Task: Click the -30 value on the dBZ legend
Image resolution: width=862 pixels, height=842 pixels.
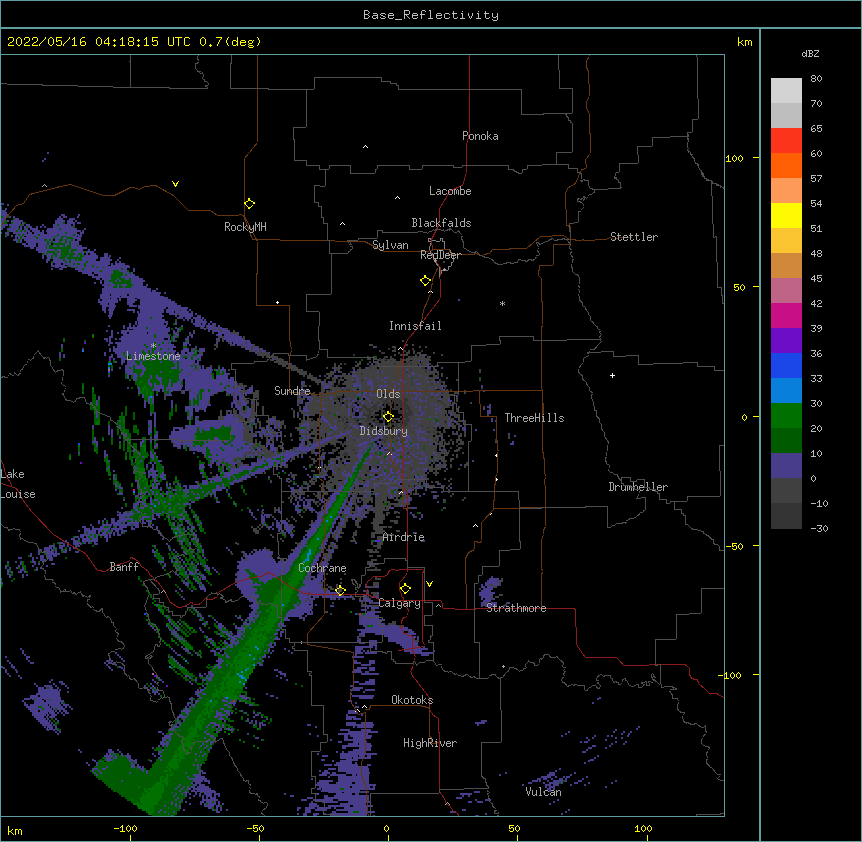Action: 819,528
